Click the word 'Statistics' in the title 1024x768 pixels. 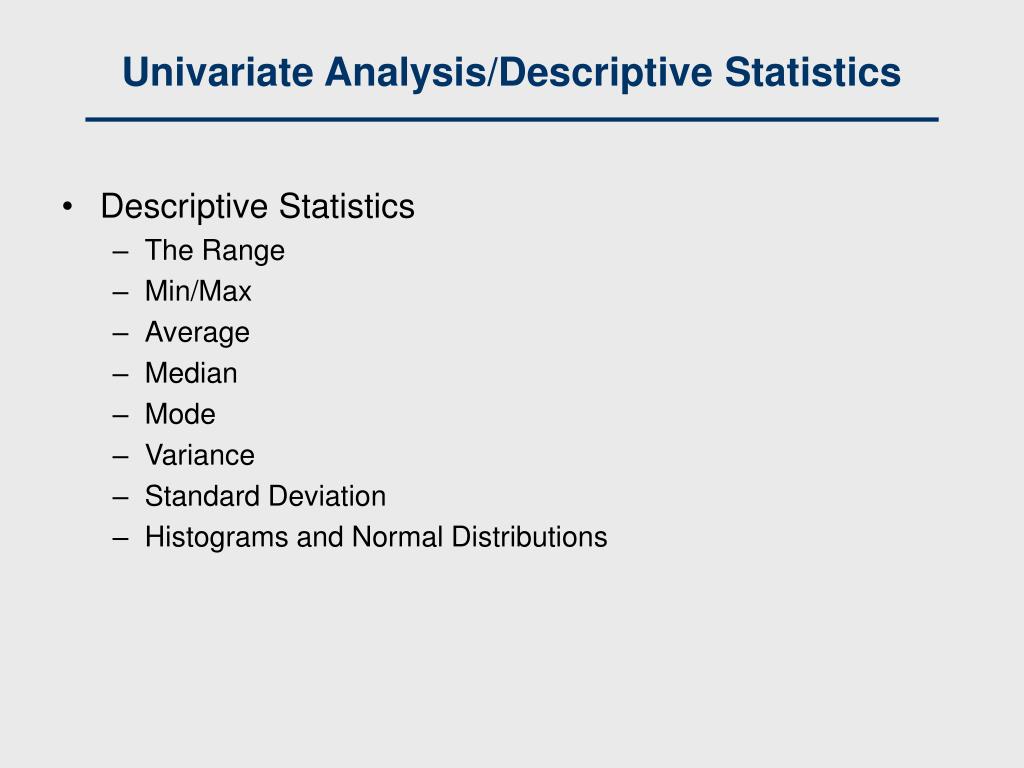(812, 72)
